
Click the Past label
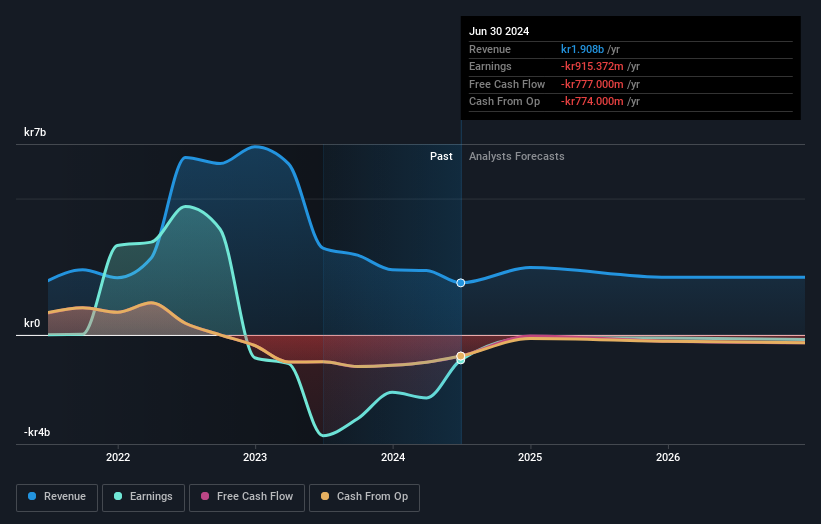(x=441, y=157)
